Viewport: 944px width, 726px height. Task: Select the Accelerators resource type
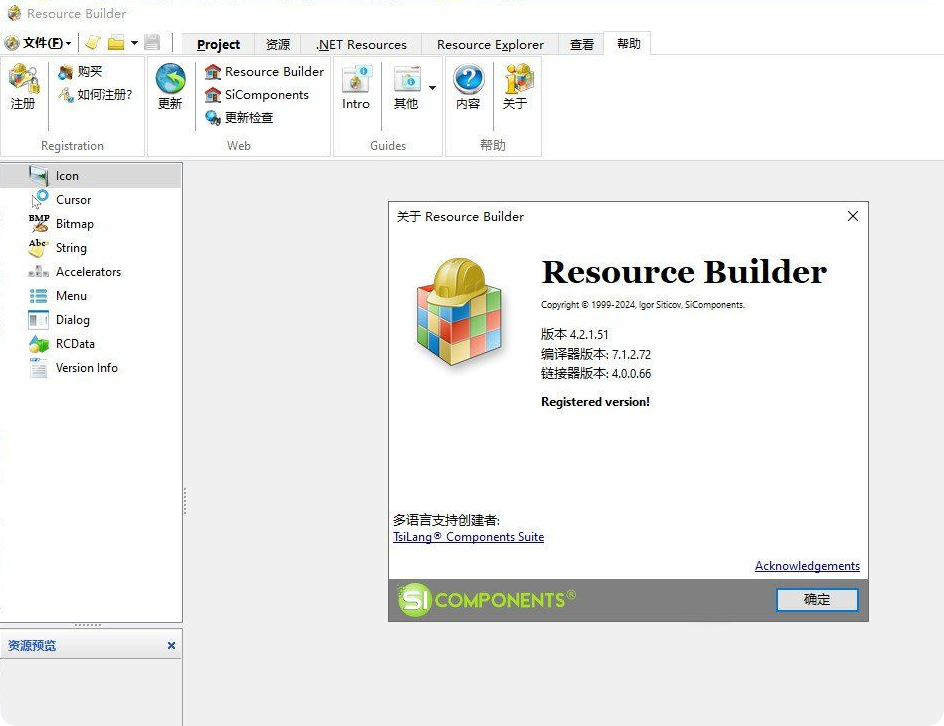click(91, 272)
